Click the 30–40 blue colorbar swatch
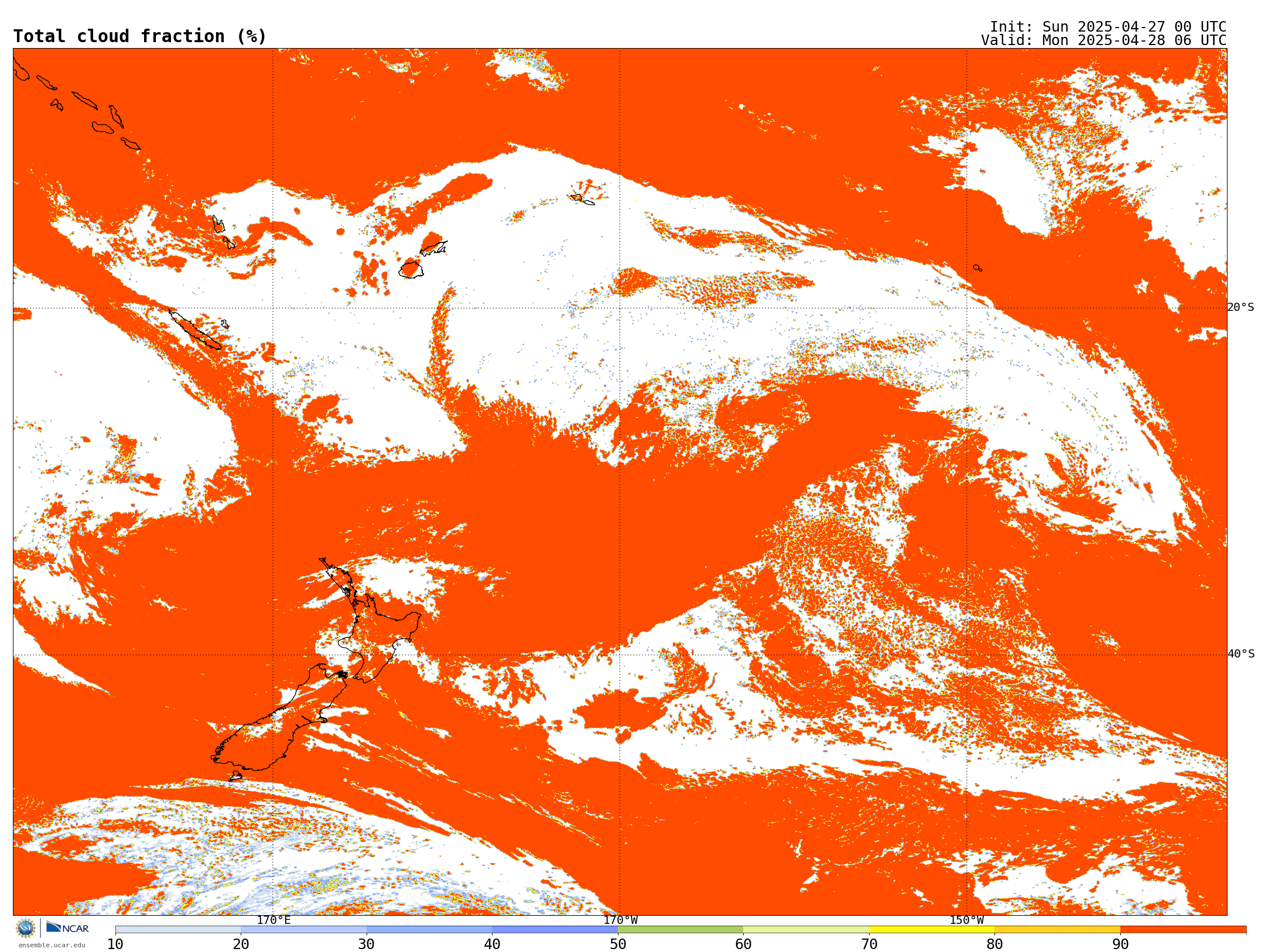 (x=429, y=930)
